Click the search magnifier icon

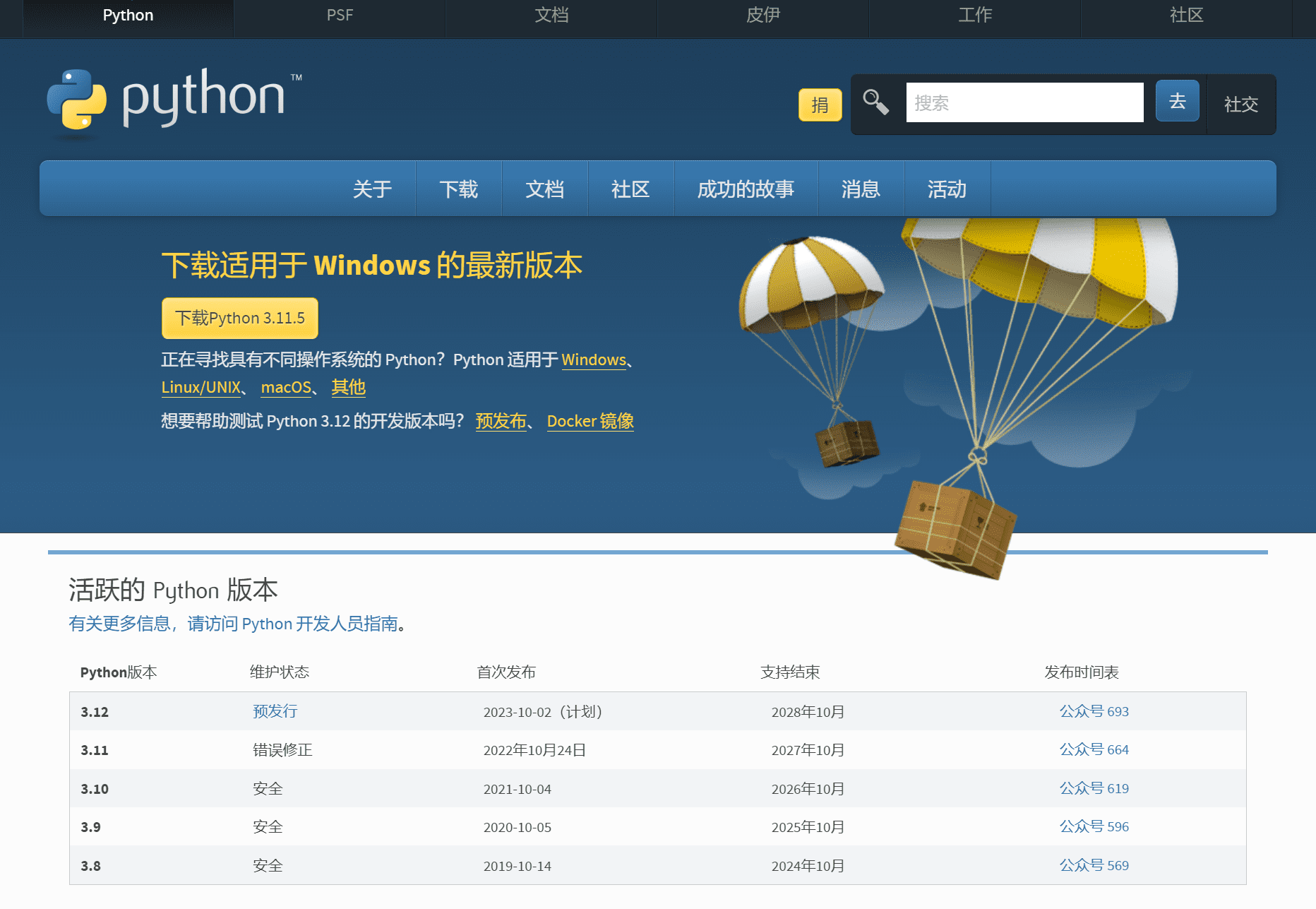coord(875,101)
